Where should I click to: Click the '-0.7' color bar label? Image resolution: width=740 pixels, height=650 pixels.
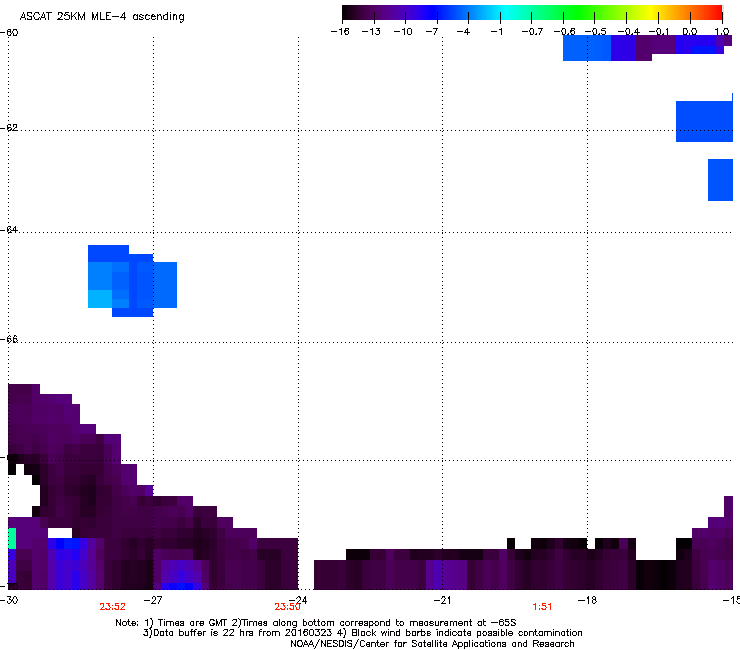point(532,32)
